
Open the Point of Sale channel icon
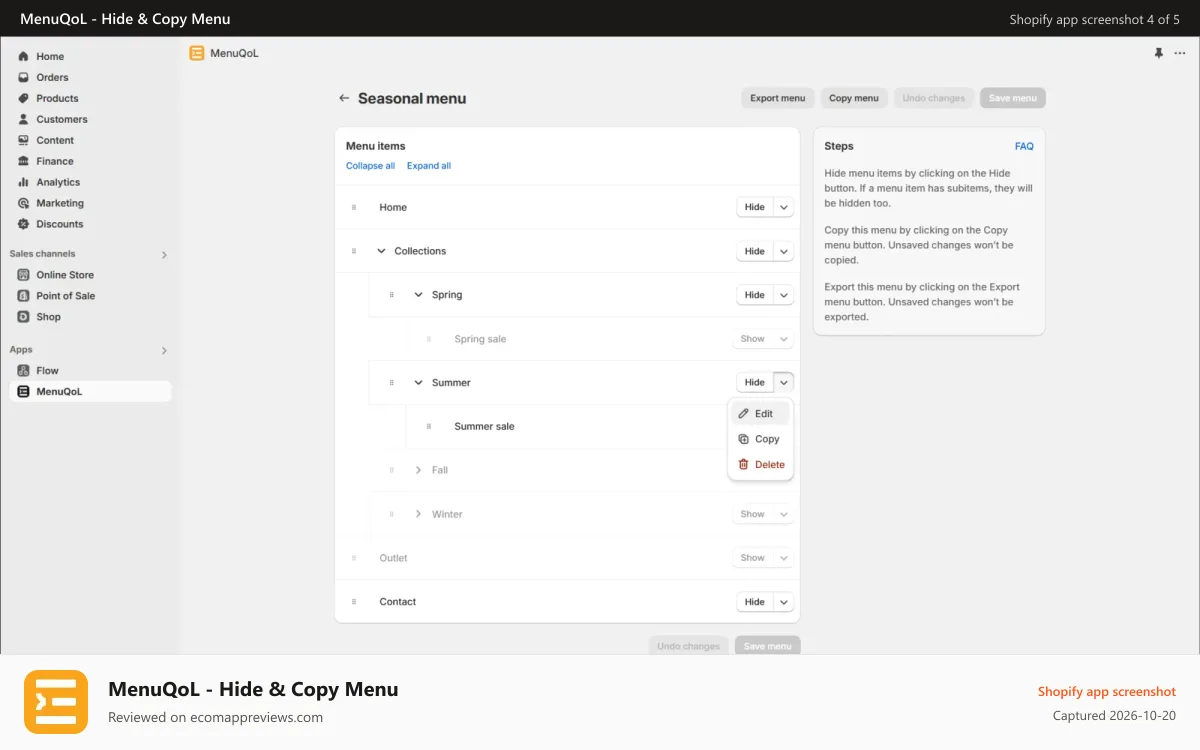click(x=23, y=296)
